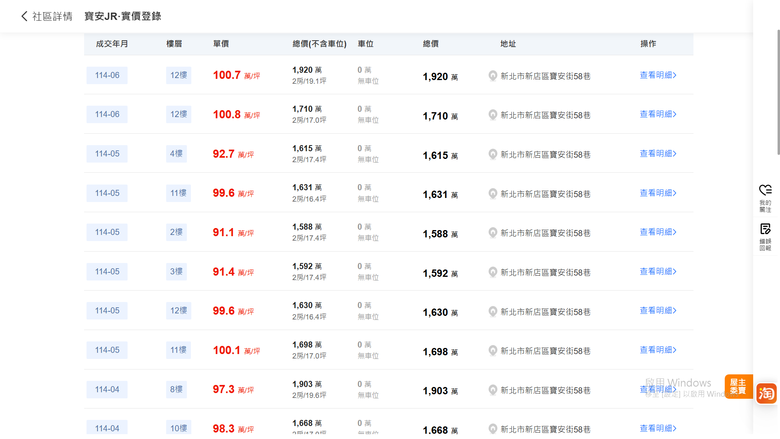Select the 92.7 萬/坪 unit price
The height and width of the screenshot is (439, 780).
pyautogui.click(x=233, y=154)
